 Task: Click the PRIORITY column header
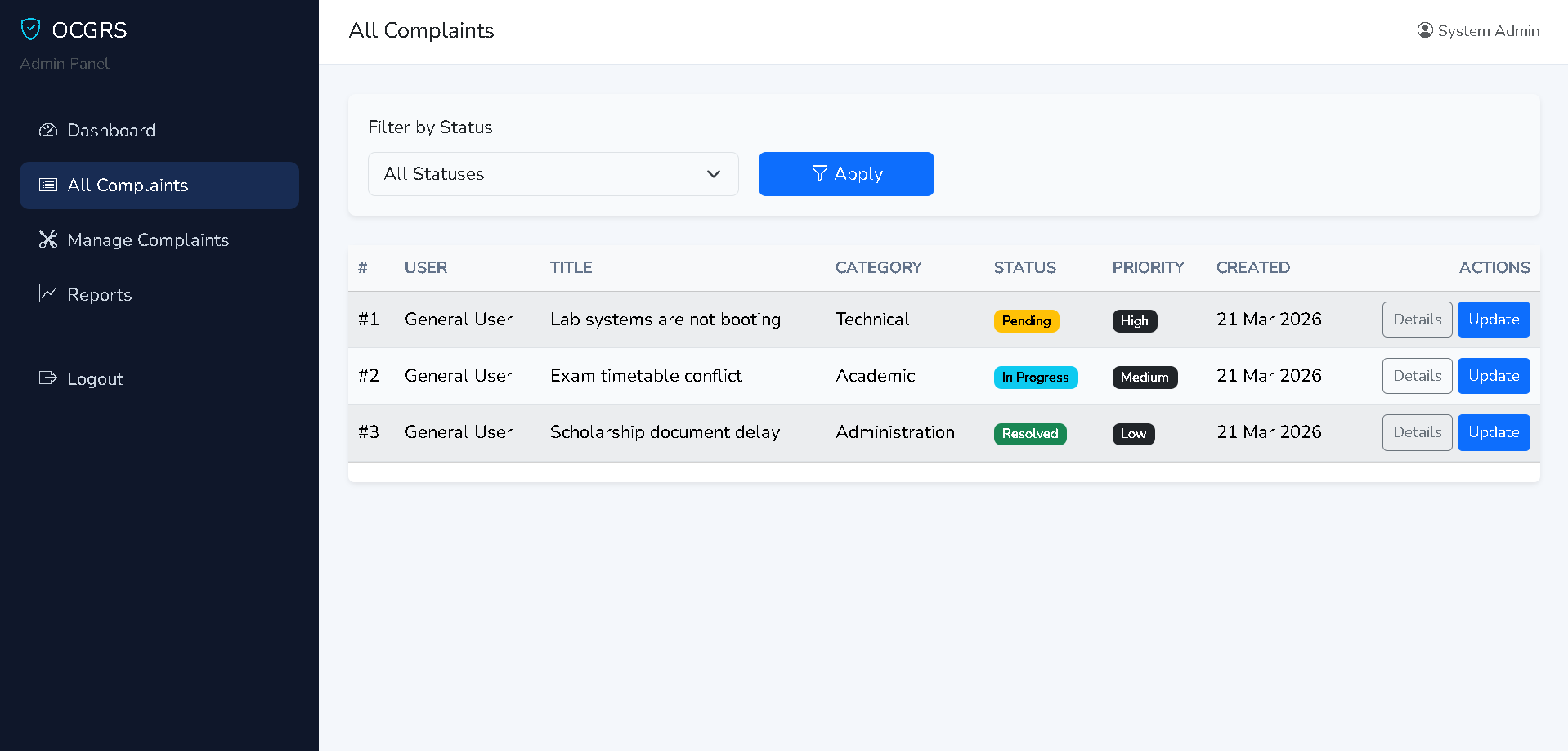tap(1148, 267)
